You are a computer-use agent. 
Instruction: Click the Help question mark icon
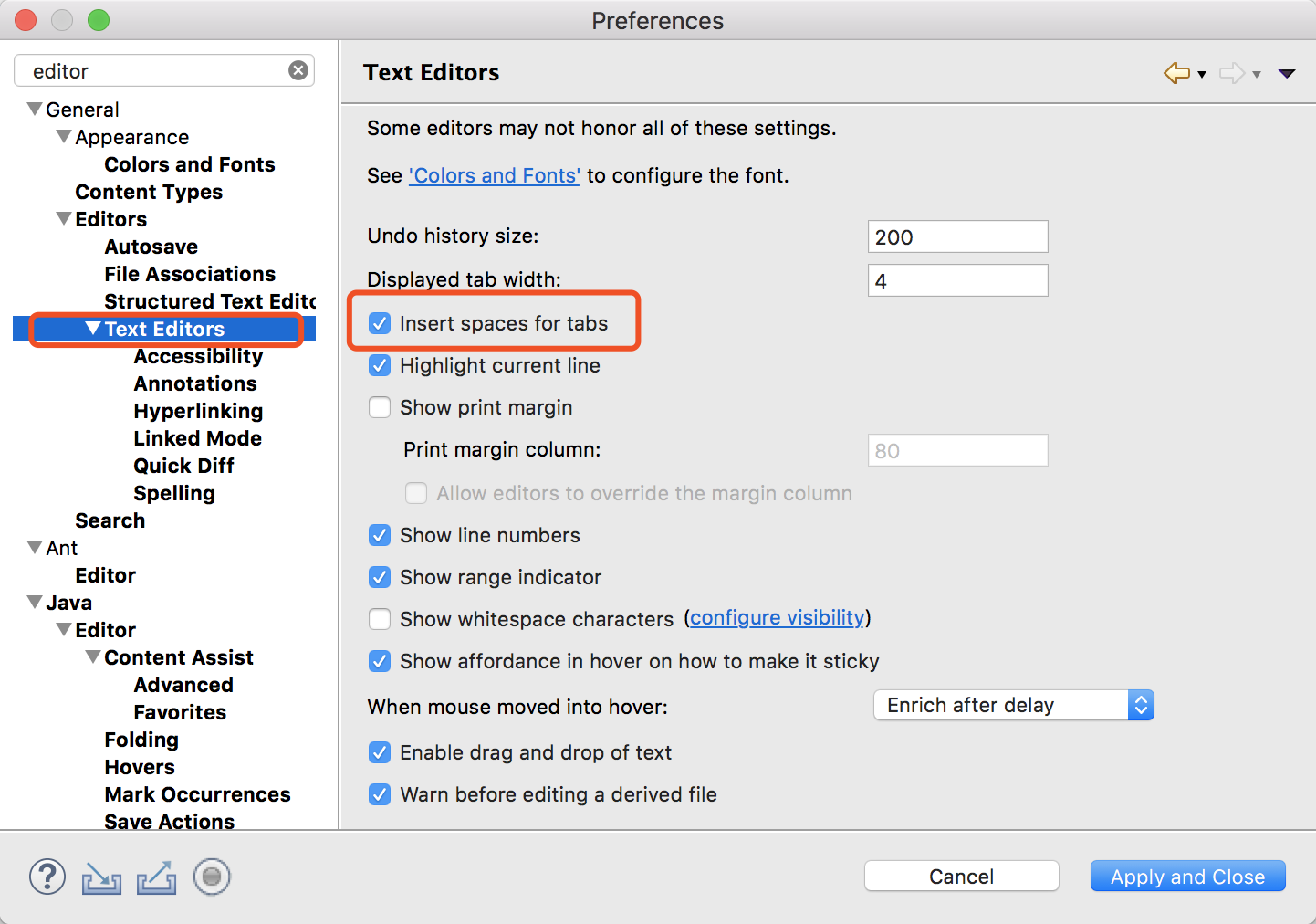click(47, 877)
